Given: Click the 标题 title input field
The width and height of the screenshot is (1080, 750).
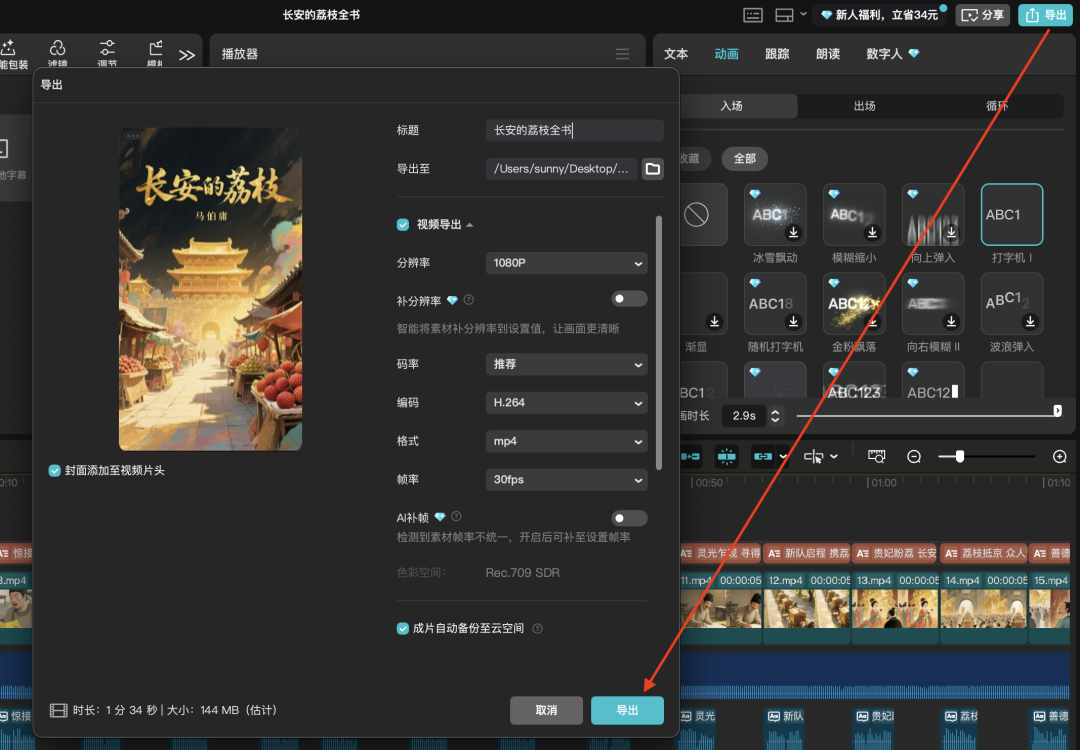Looking at the screenshot, I should coord(573,130).
